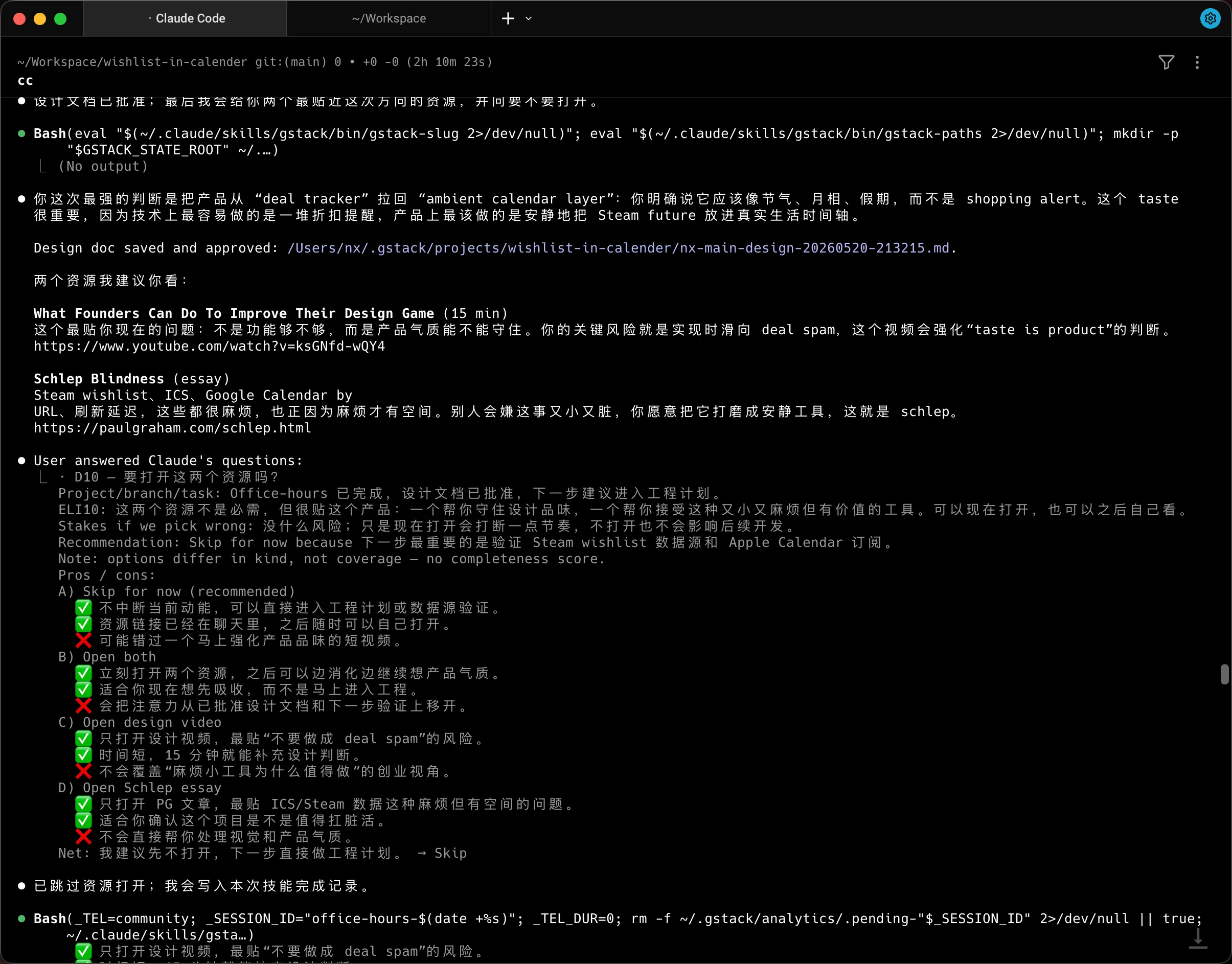Viewport: 1232px width, 964px height.
Task: Click 'User answered Claude's questions:' line
Action: 168,461
